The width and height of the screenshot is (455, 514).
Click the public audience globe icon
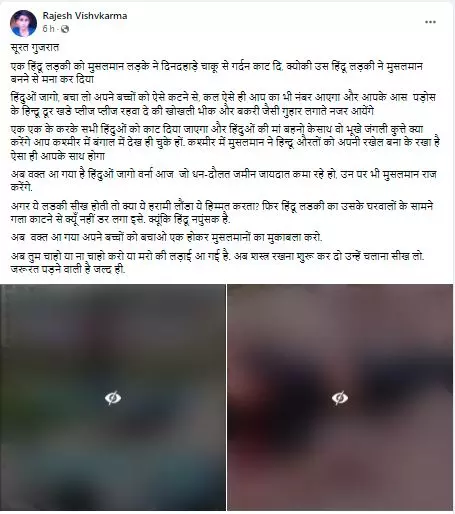[65, 29]
